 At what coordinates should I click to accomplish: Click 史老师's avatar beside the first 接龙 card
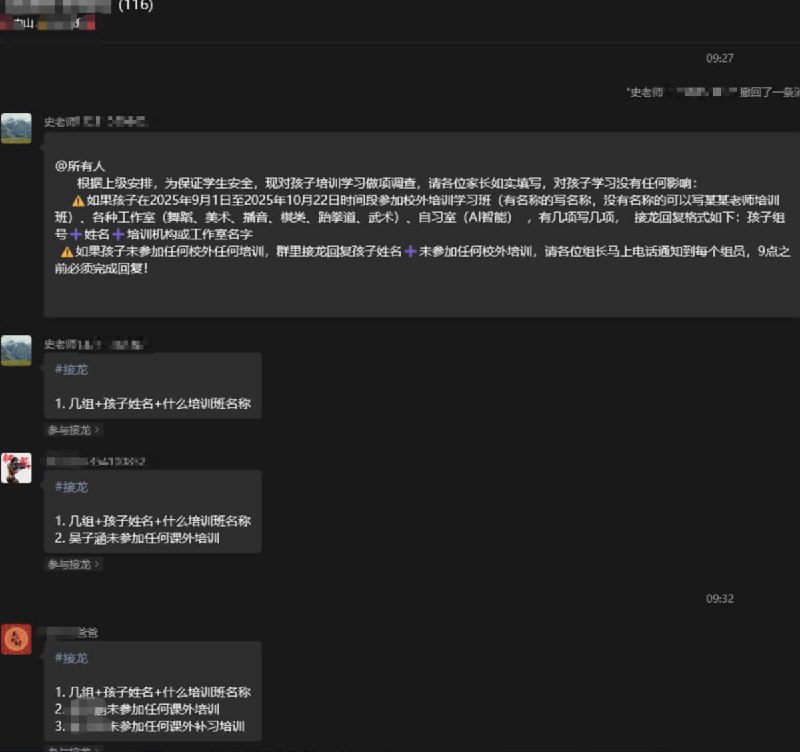tap(16, 352)
